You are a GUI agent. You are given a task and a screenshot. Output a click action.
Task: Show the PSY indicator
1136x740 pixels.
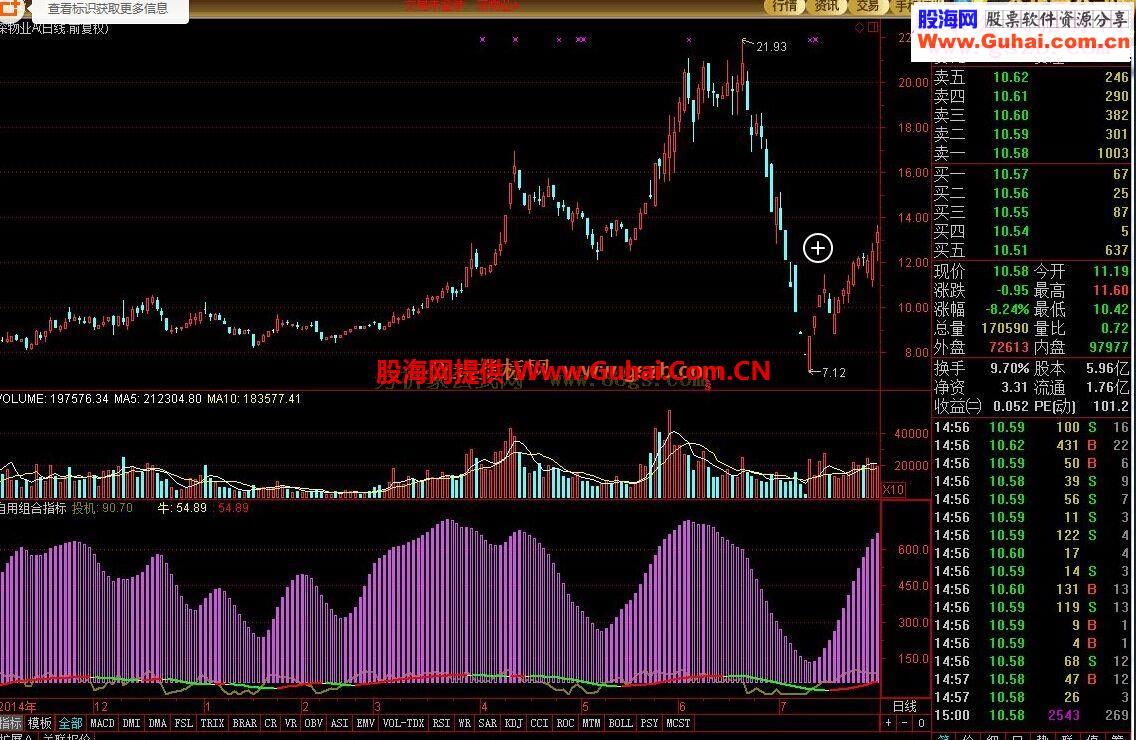(x=649, y=723)
